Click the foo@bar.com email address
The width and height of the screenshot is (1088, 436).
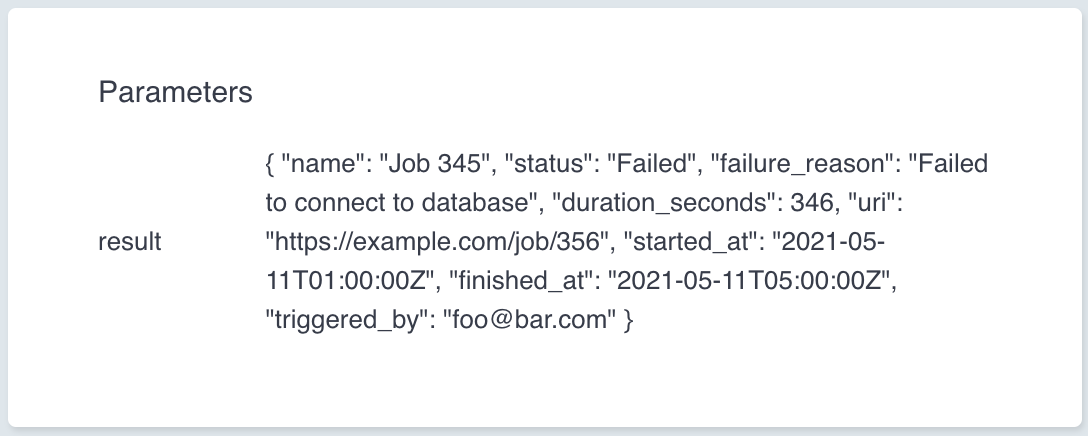coord(529,322)
